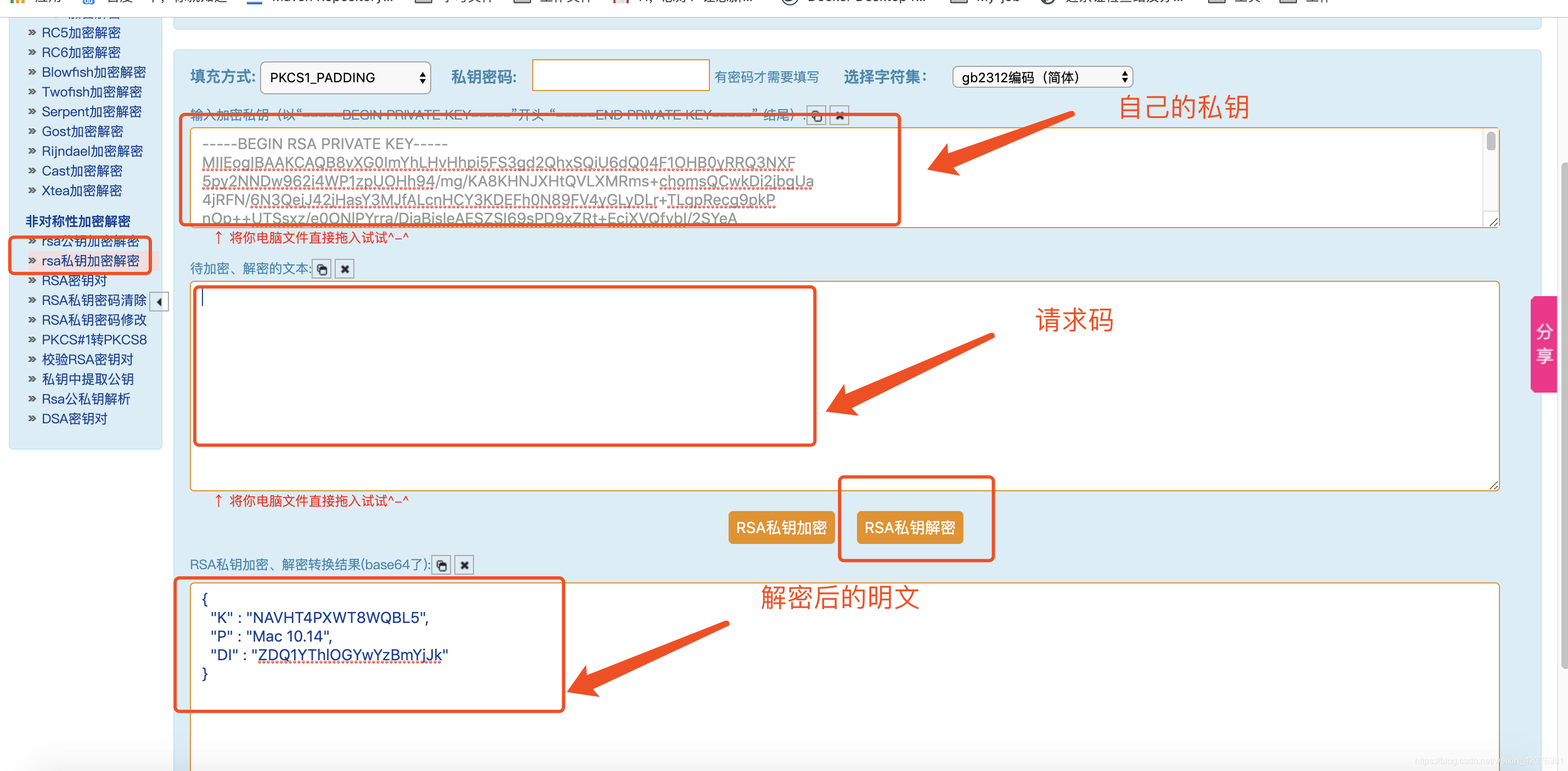This screenshot has width=1568, height=771.
Task: Open rsa私钥加密解密 sidebar link
Action: coord(90,261)
